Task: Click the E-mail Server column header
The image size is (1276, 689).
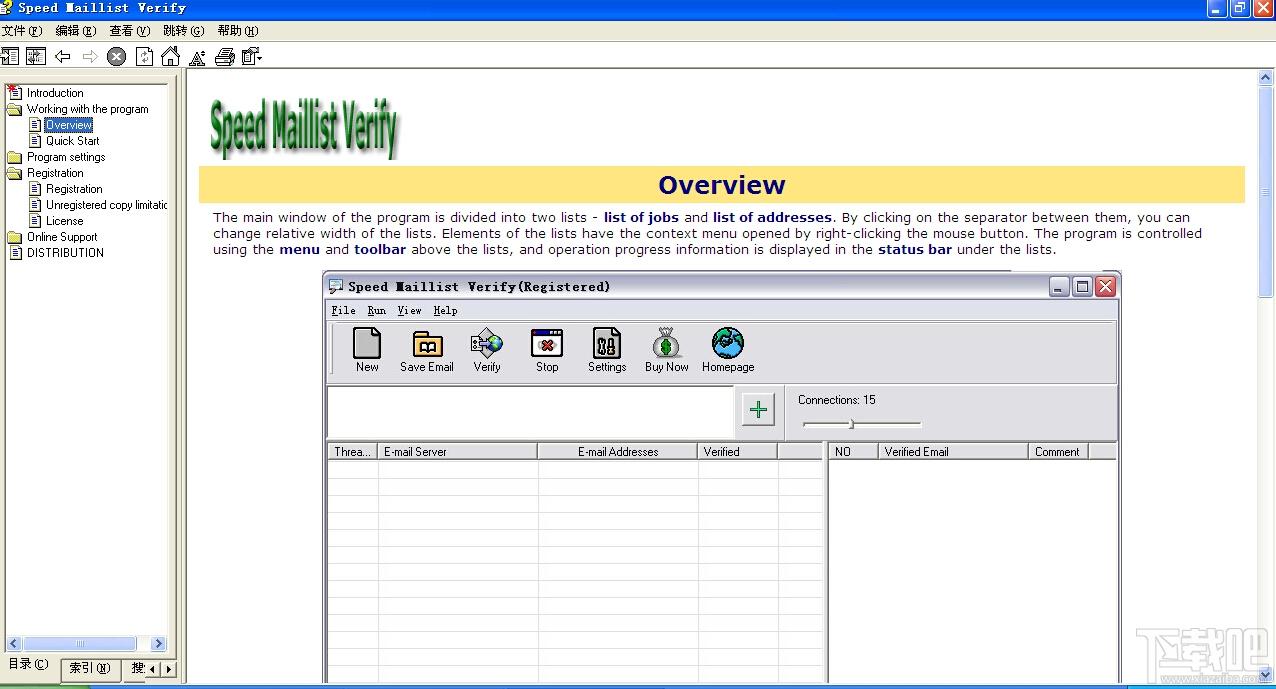Action: click(458, 452)
